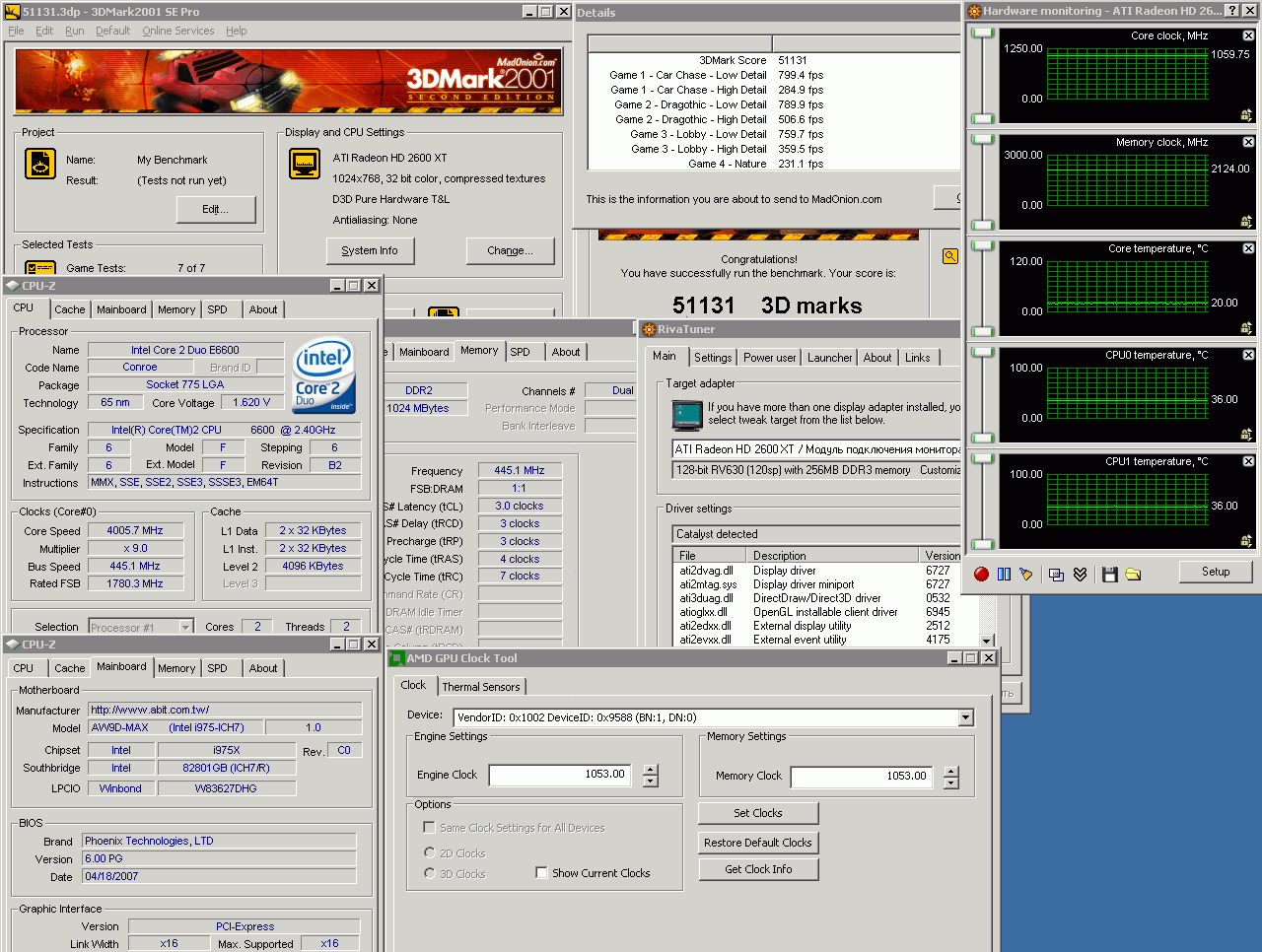Open the Run menu in 3DMark2001
The height and width of the screenshot is (952, 1262).
[x=74, y=31]
